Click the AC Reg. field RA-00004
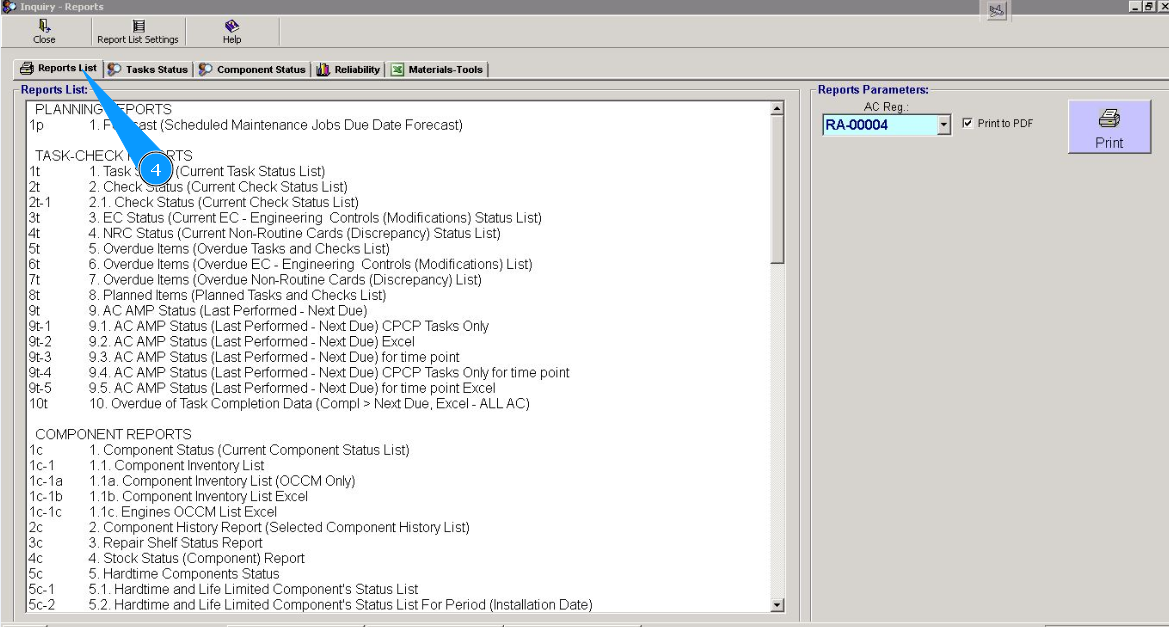The image size is (1169, 633). pyautogui.click(x=880, y=125)
